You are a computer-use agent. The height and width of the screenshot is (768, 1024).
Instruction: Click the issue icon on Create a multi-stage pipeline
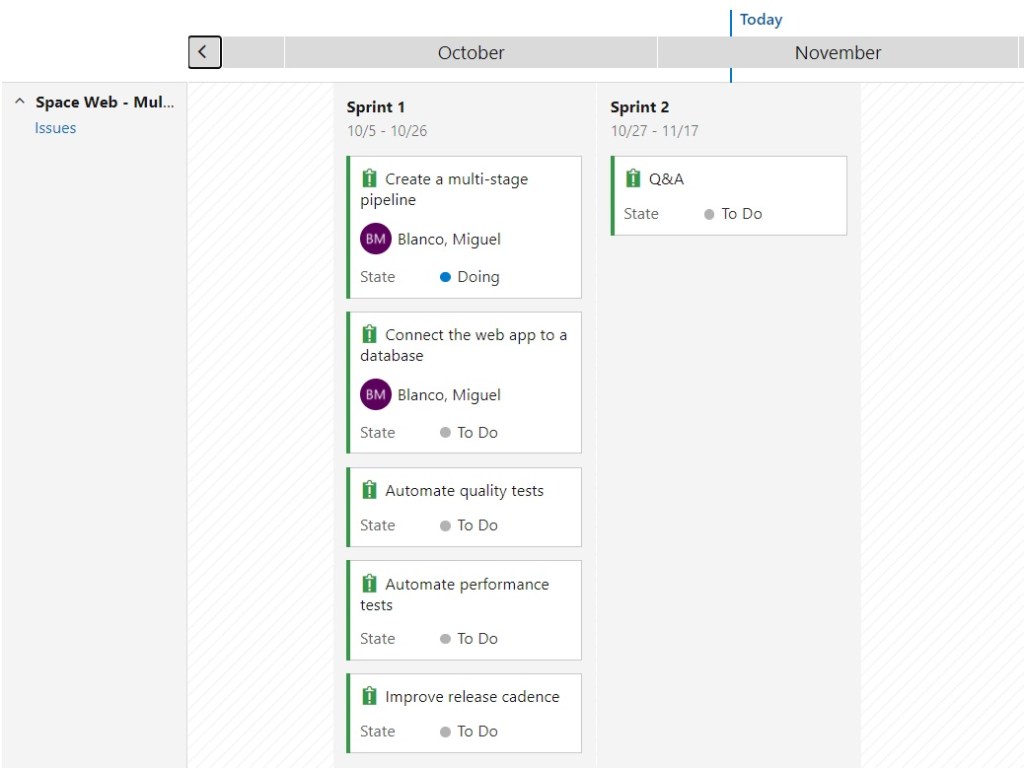(369, 179)
